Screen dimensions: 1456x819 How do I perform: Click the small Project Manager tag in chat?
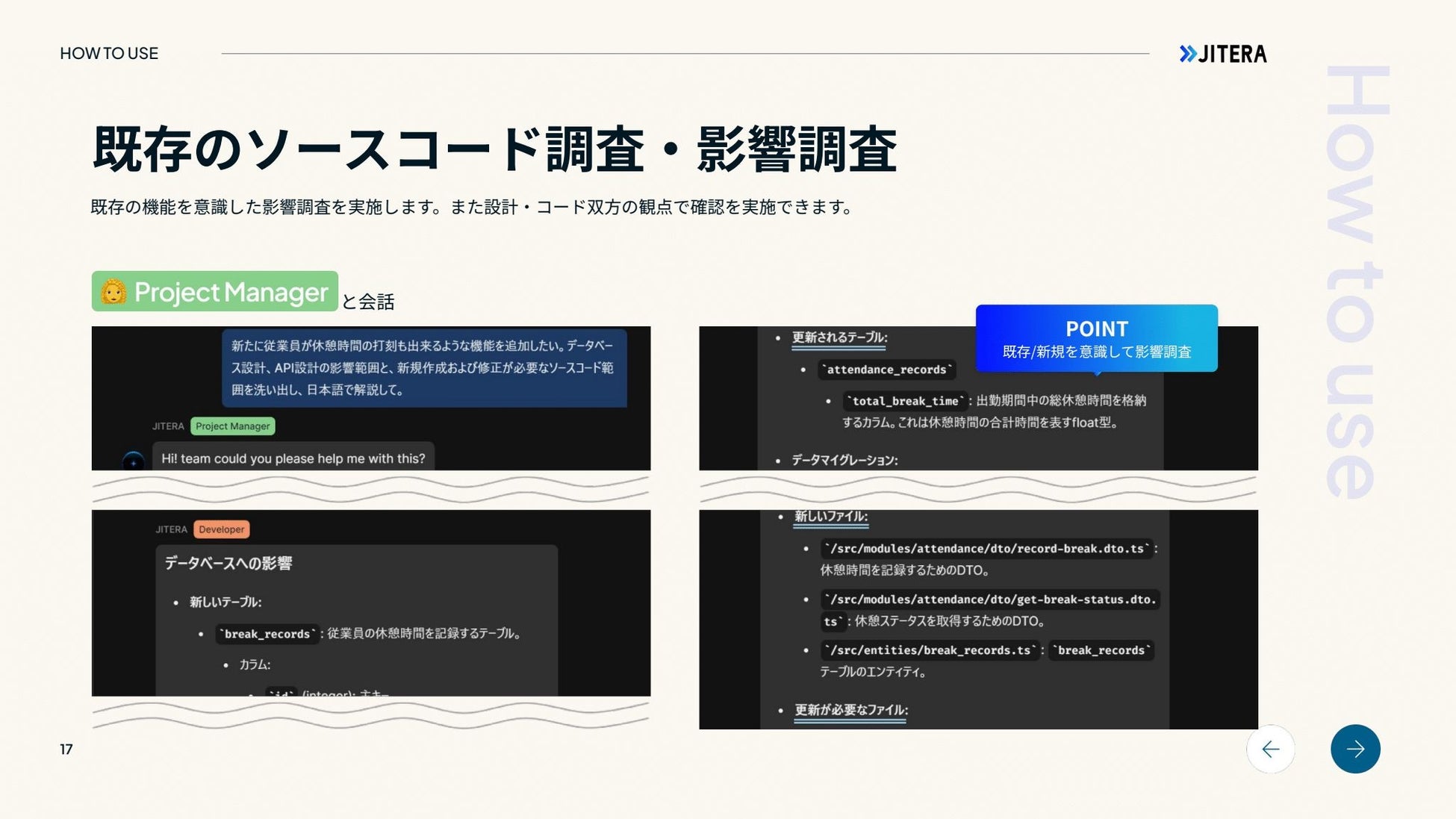click(x=232, y=426)
